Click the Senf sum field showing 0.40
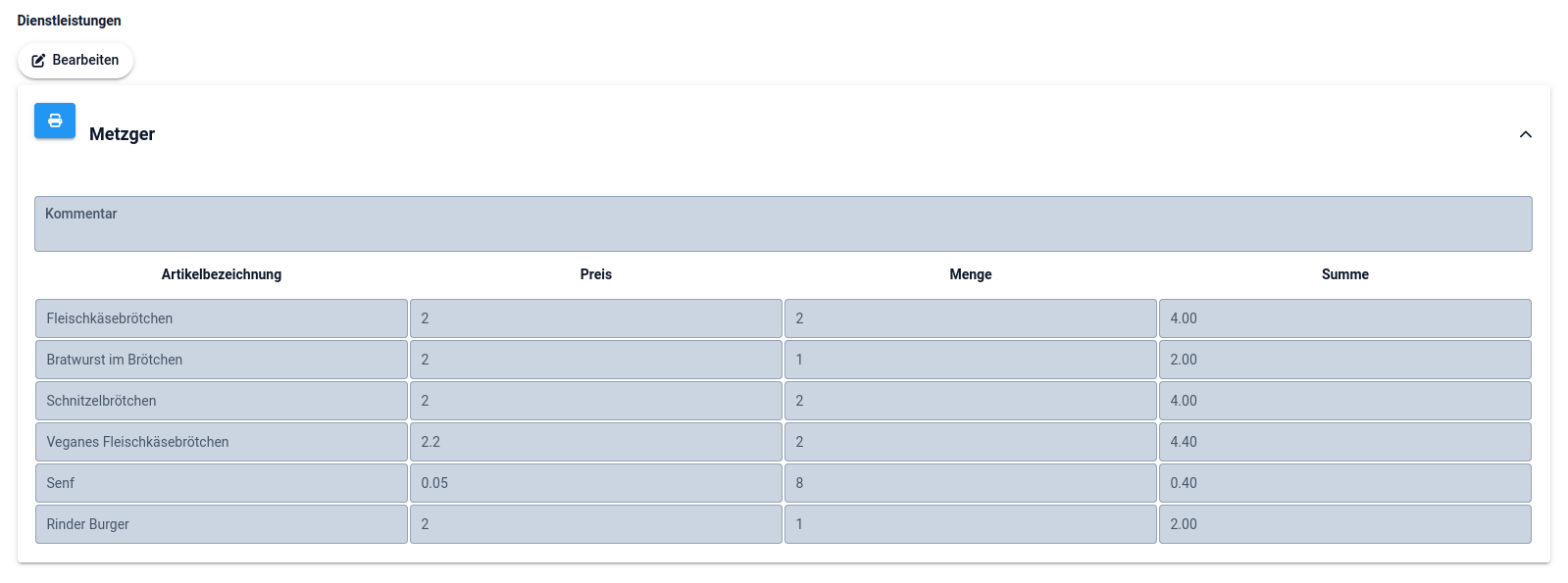This screenshot has width=1568, height=583. point(1344,483)
